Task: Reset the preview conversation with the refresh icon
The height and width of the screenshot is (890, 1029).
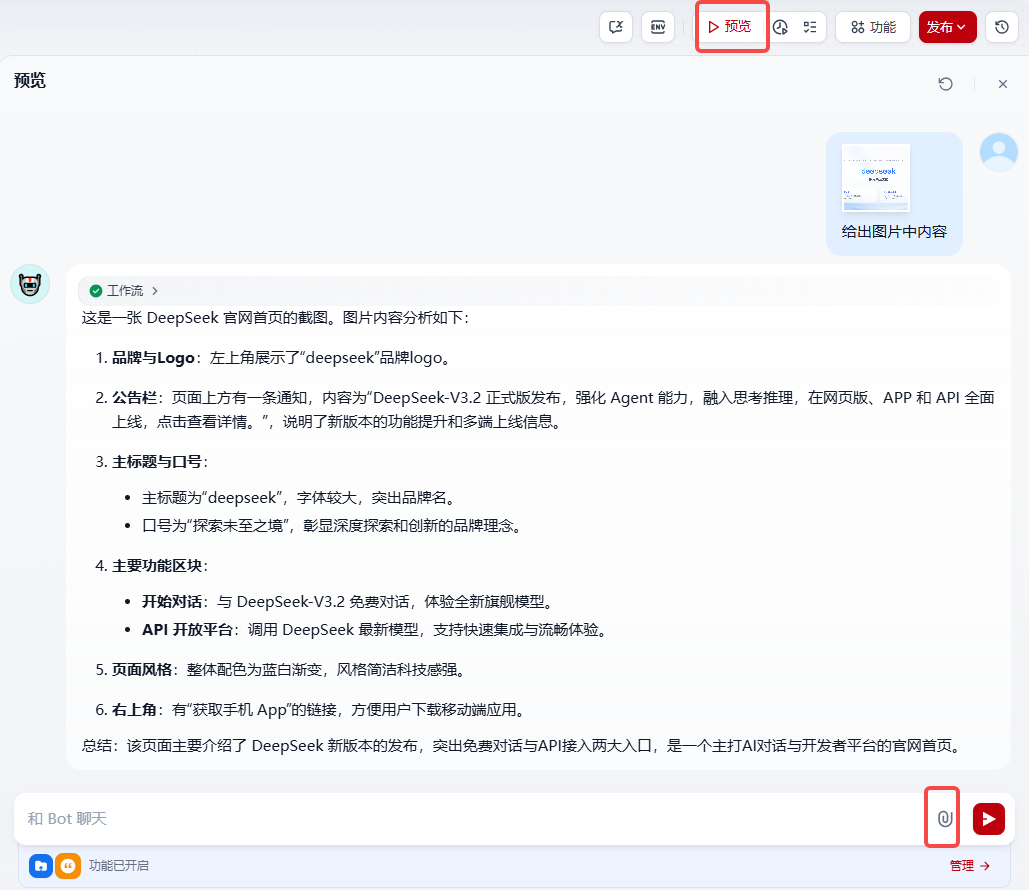Action: click(x=945, y=84)
